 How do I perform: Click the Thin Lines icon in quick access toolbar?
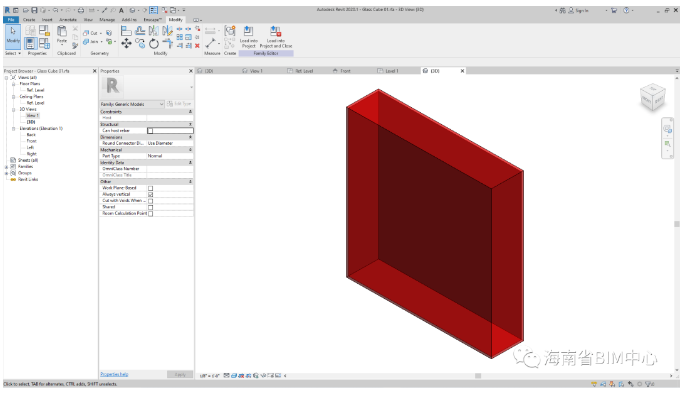click(154, 10)
